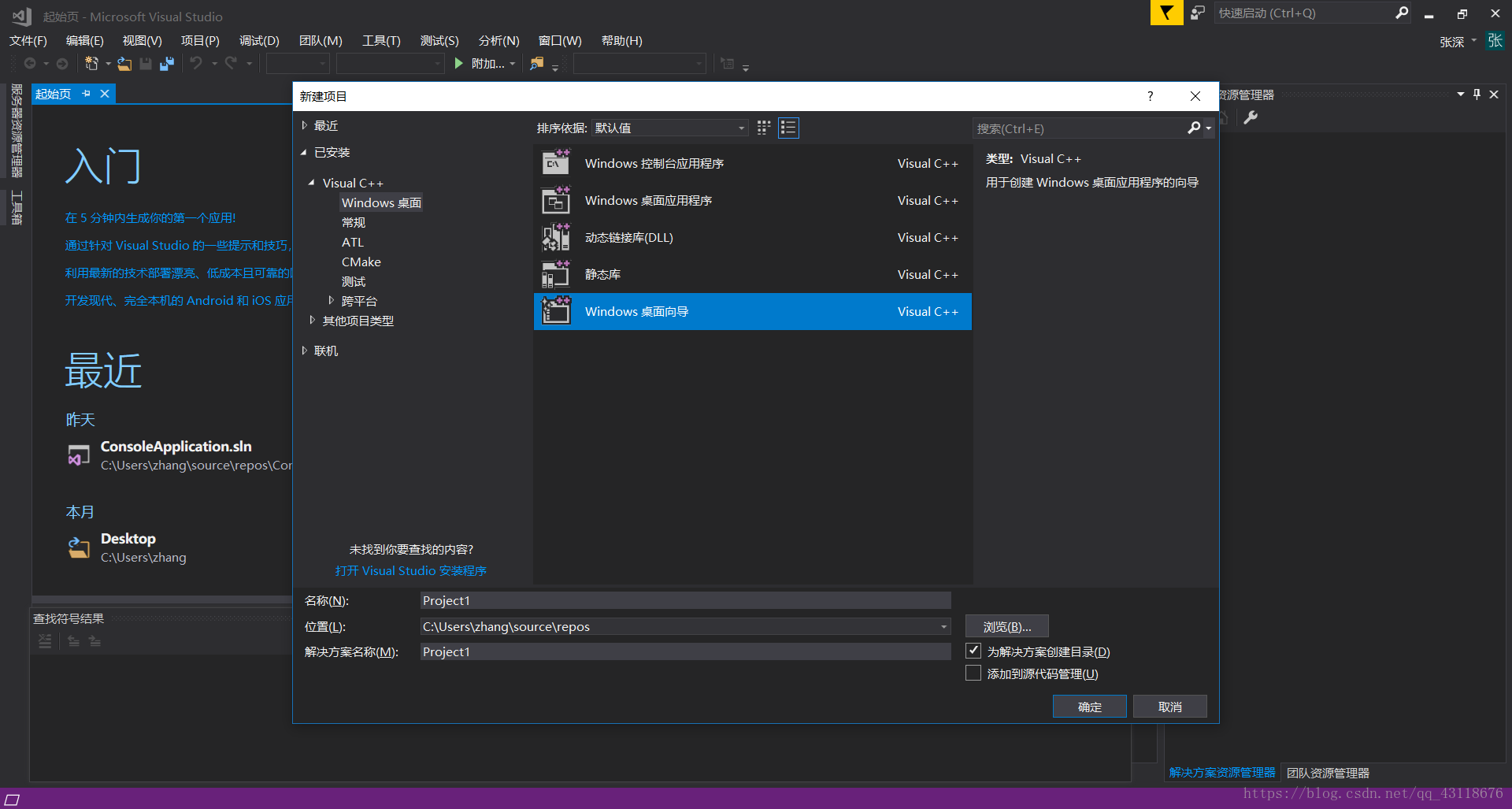Expand the 其他项目类型 tree node
The height and width of the screenshot is (809, 1512).
coord(312,320)
